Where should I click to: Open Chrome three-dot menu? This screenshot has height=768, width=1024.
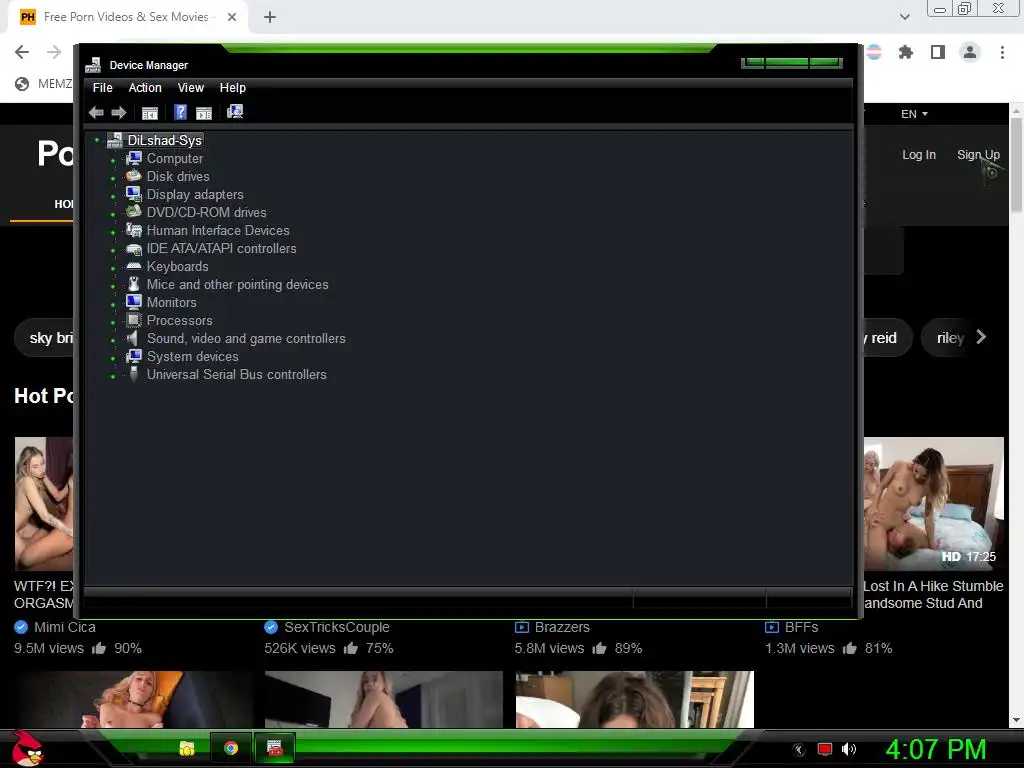click(1002, 52)
